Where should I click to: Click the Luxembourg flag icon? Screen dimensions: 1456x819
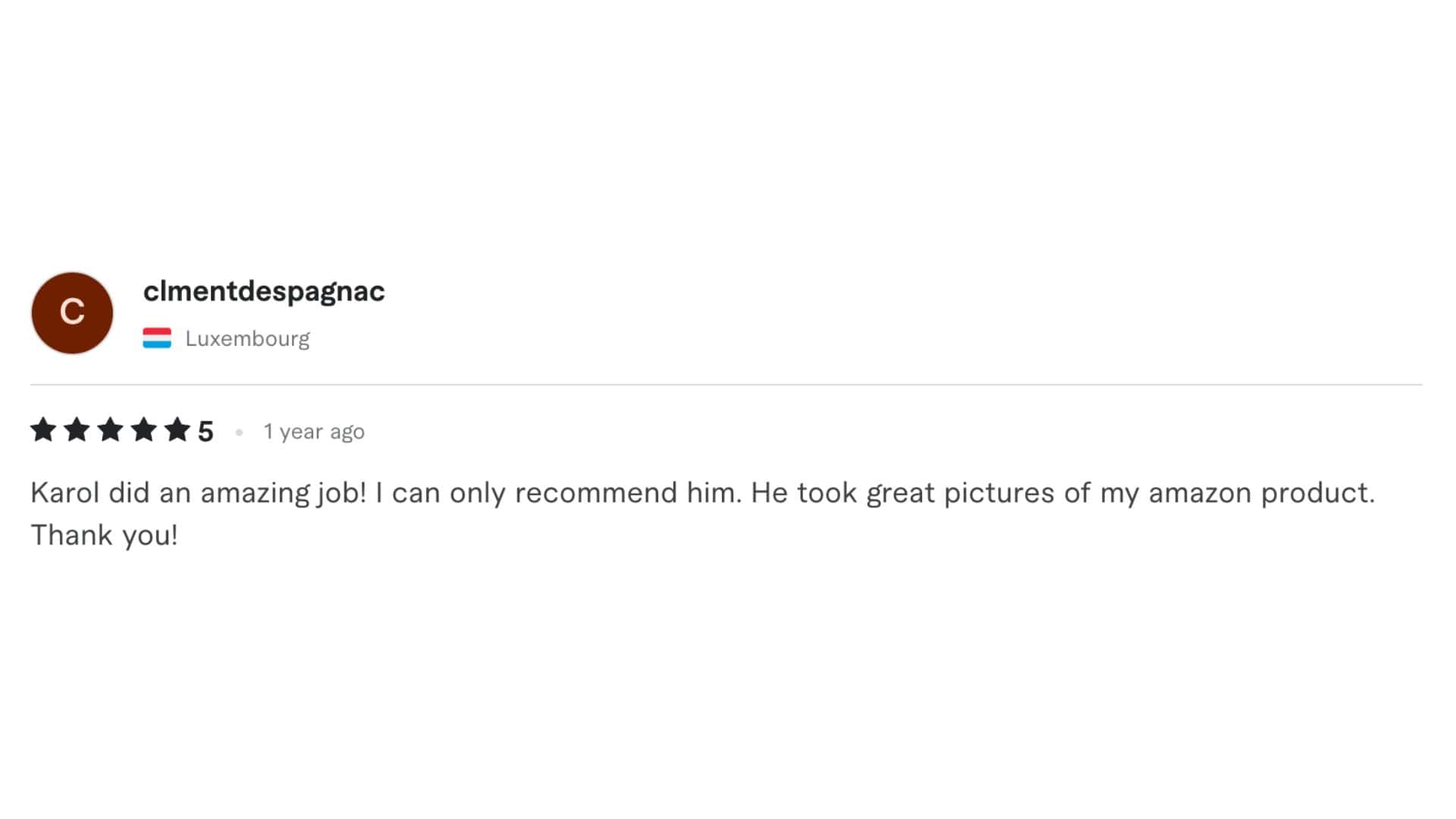pyautogui.click(x=157, y=338)
